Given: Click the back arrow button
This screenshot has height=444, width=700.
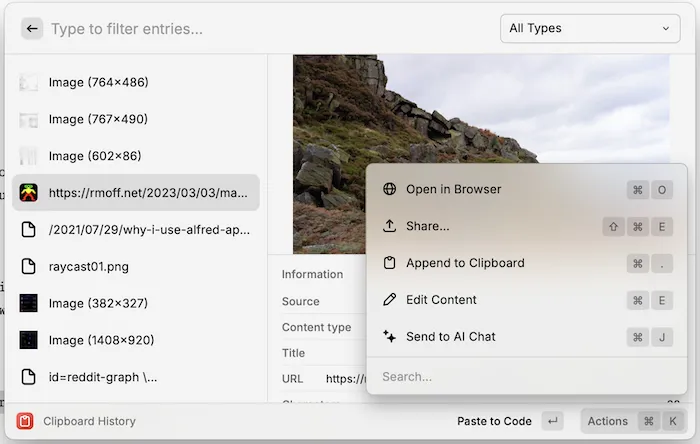Looking at the screenshot, I should coord(32,29).
